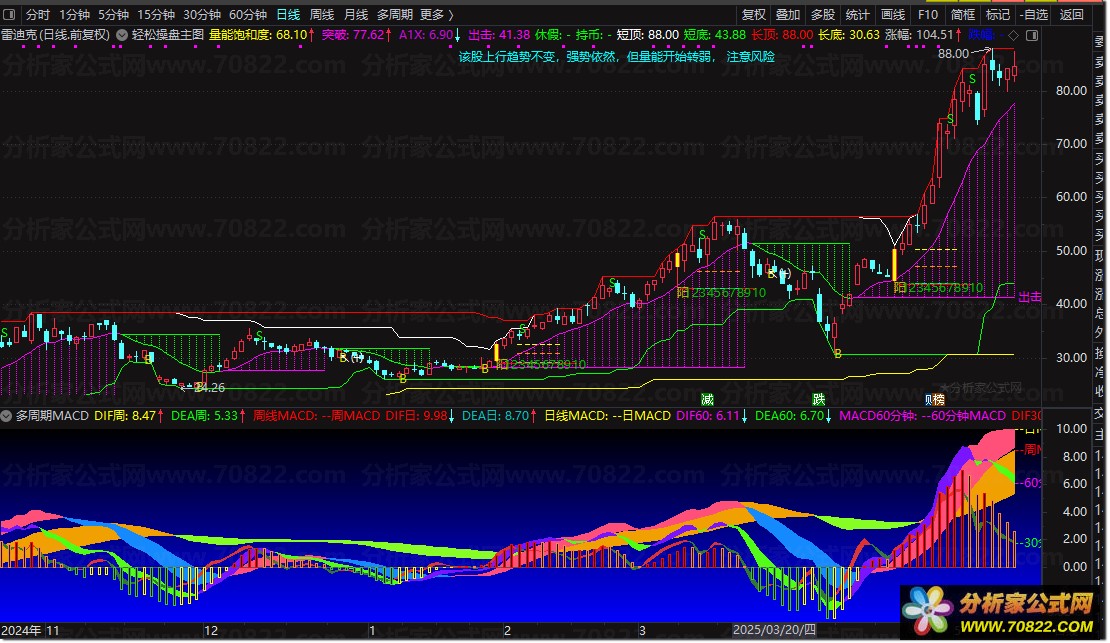Click the 2024年 11 axis label
The width and height of the screenshot is (1110, 643).
click(x=30, y=630)
